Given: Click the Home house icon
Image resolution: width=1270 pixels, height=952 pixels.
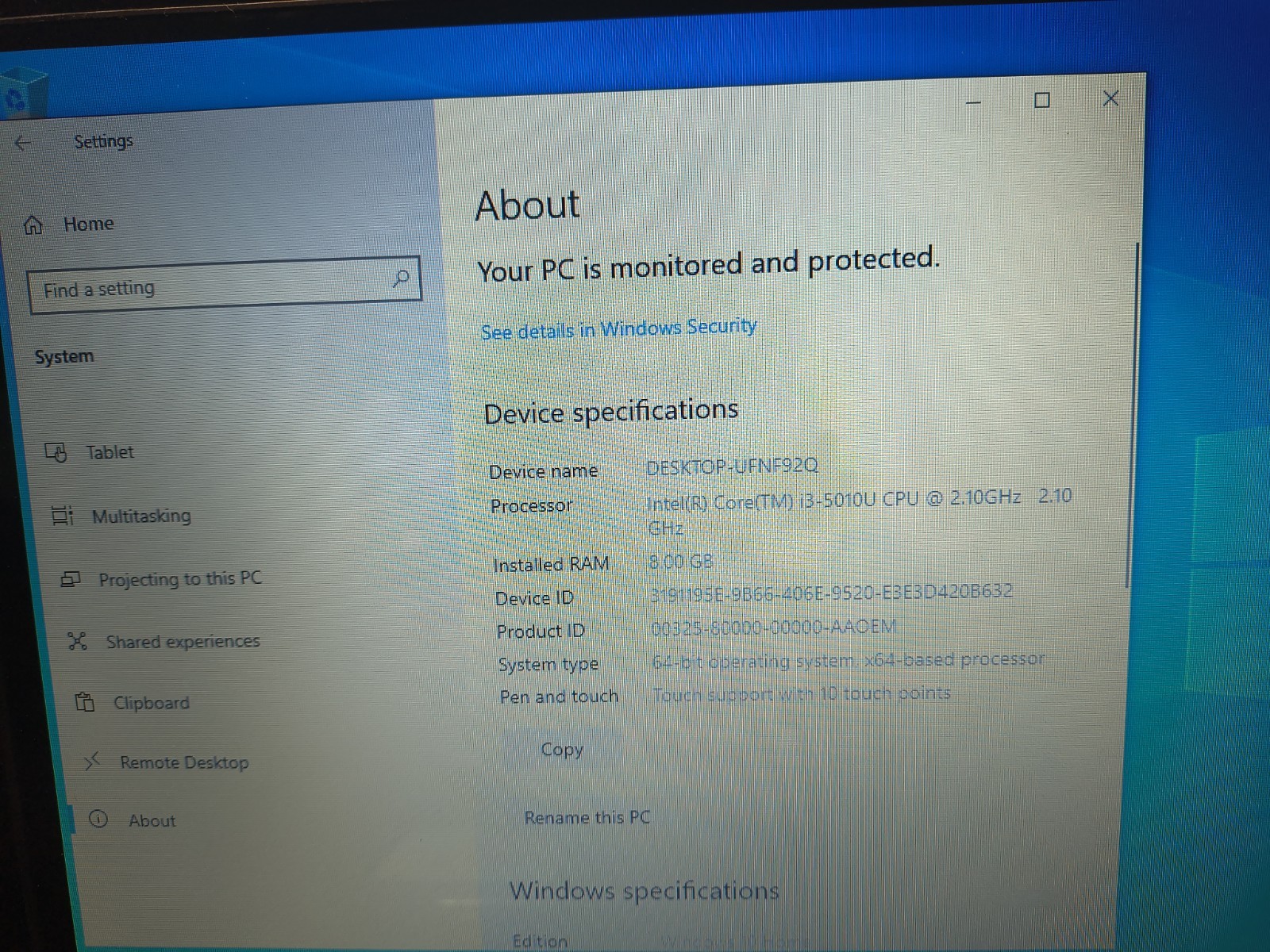Looking at the screenshot, I should (33, 225).
